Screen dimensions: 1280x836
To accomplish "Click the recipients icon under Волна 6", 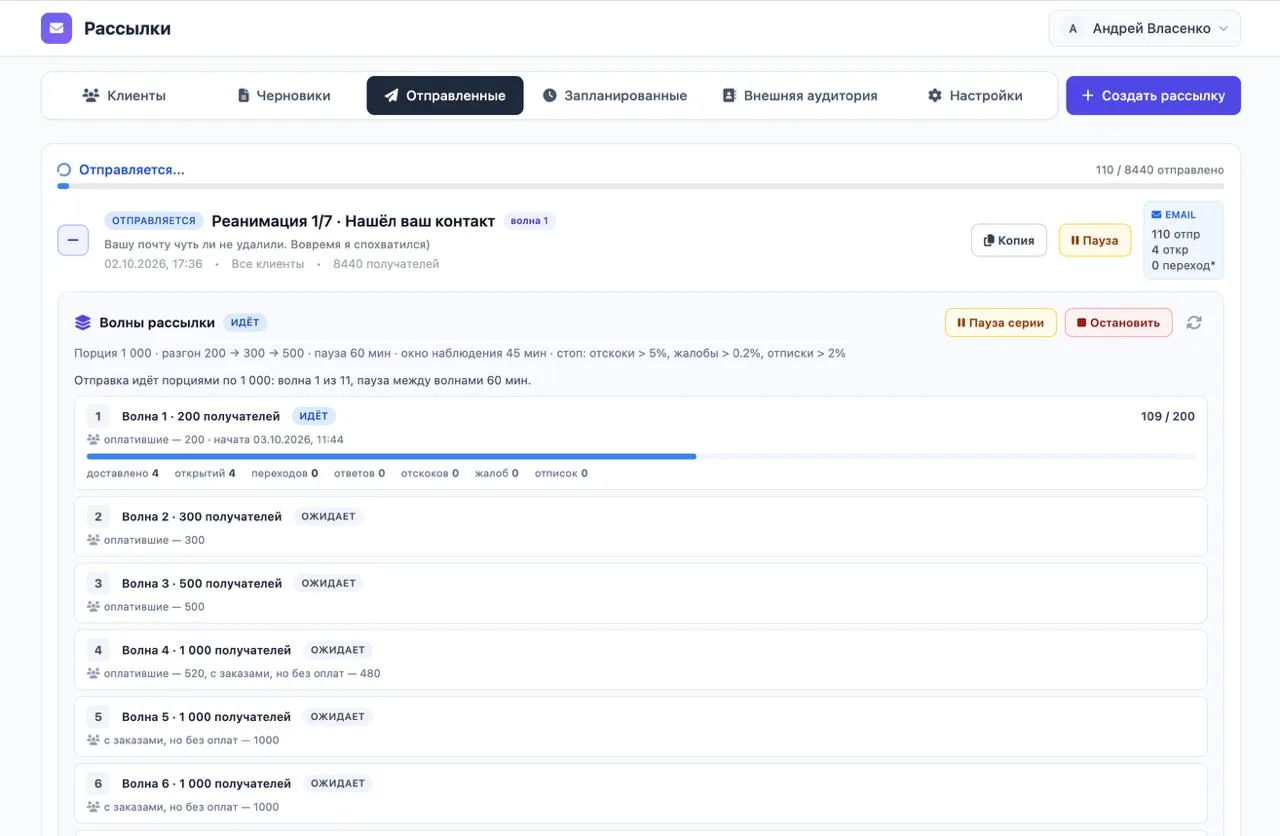I will pos(93,807).
